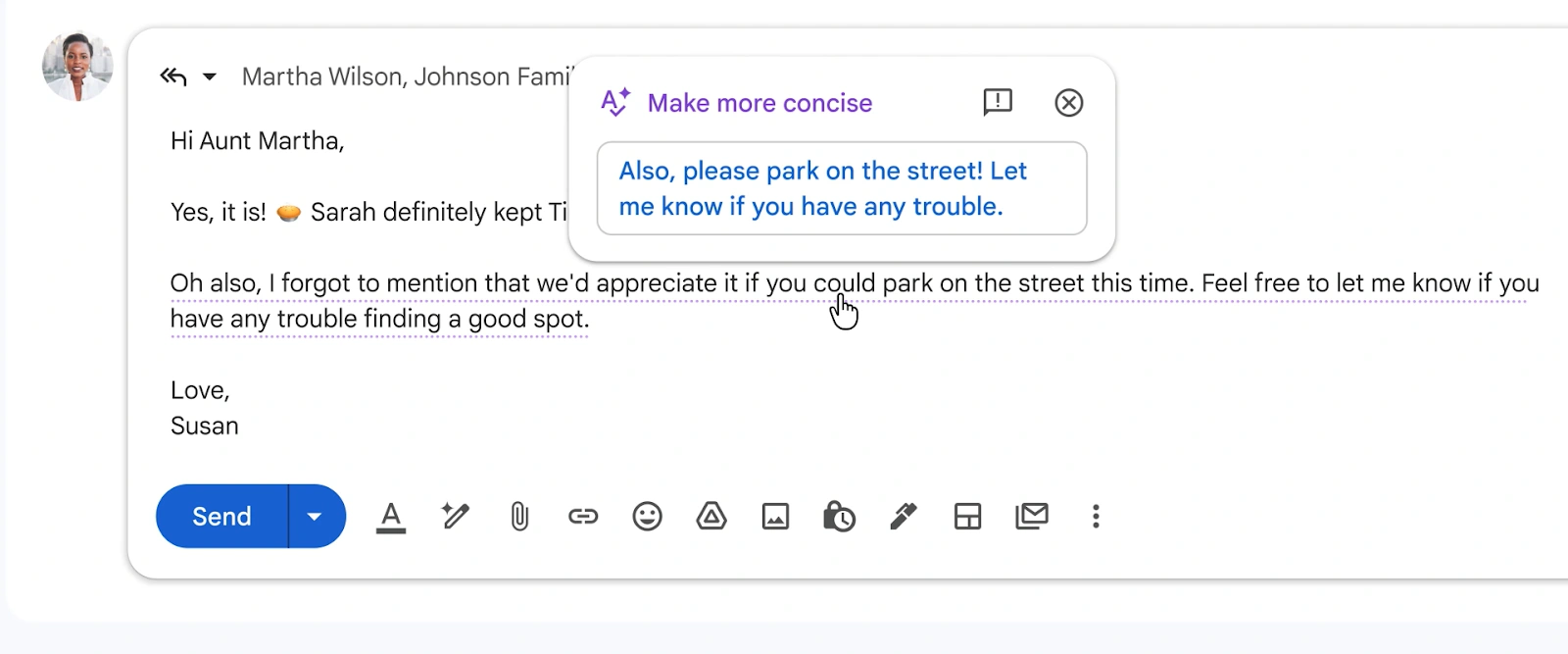Click the Send button
The width and height of the screenshot is (1568, 654).
pyautogui.click(x=221, y=517)
